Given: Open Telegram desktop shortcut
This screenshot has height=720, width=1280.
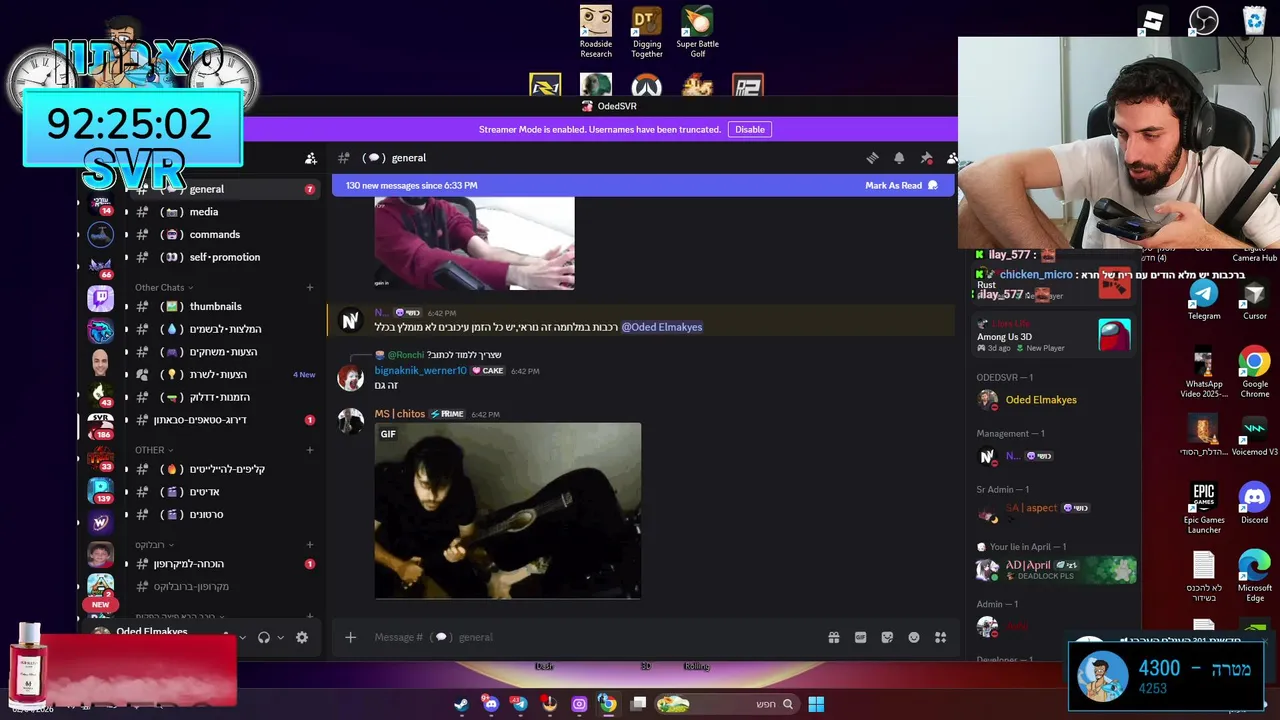Looking at the screenshot, I should tap(1204, 300).
